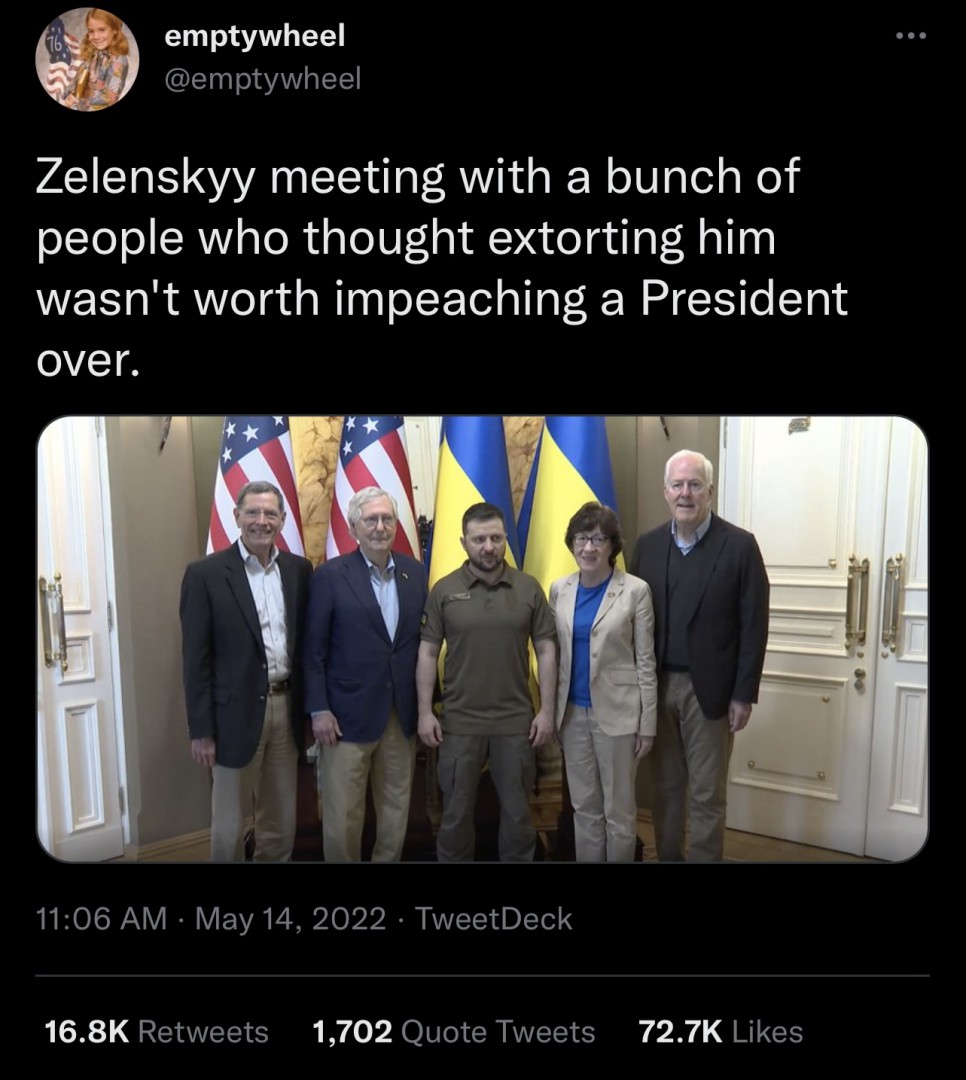Click the gold door handle on right door

pos(858,600)
